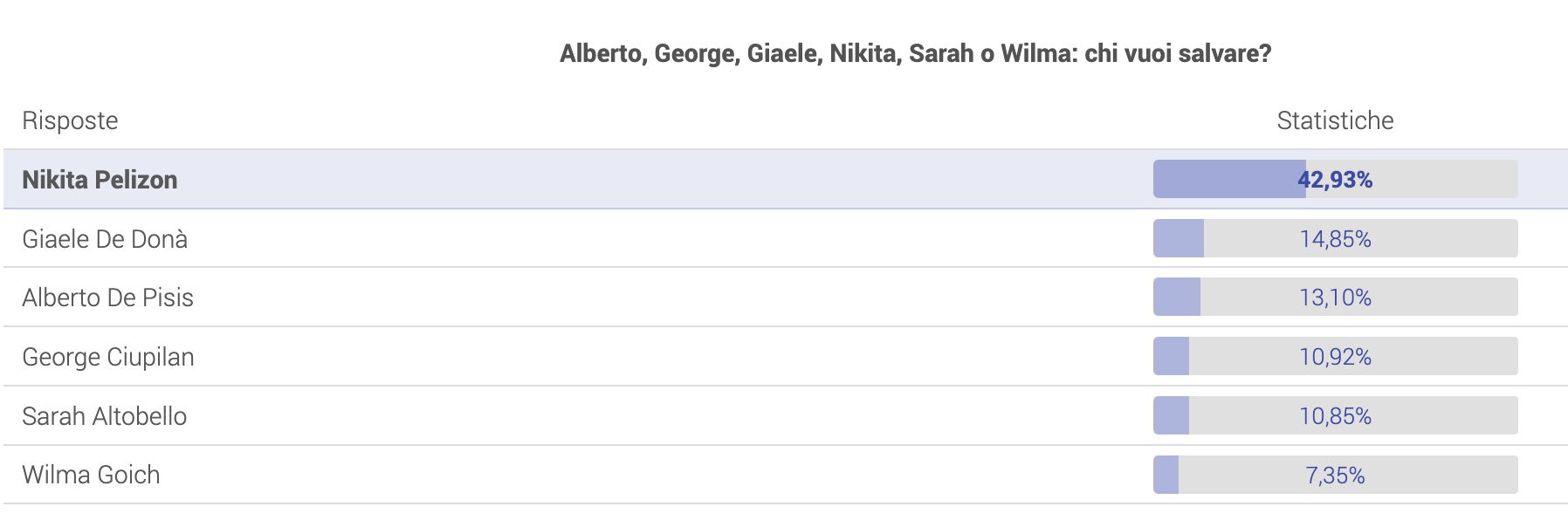Click the Risposte column header
Screen dimensions: 1568x527
(x=70, y=120)
